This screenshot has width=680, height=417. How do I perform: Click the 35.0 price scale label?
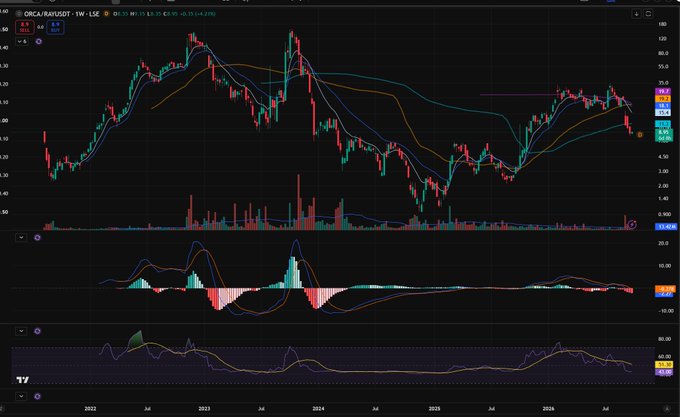pyautogui.click(x=663, y=83)
